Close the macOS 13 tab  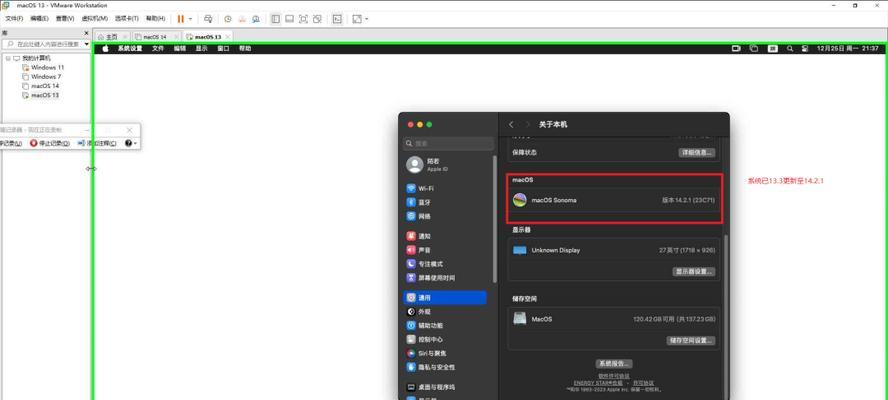click(x=228, y=36)
